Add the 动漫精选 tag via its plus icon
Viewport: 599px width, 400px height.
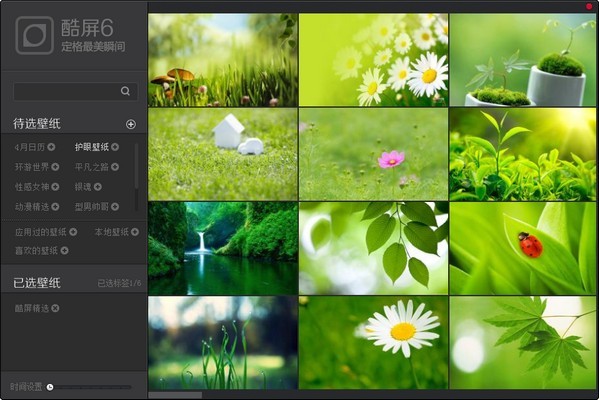55,207
